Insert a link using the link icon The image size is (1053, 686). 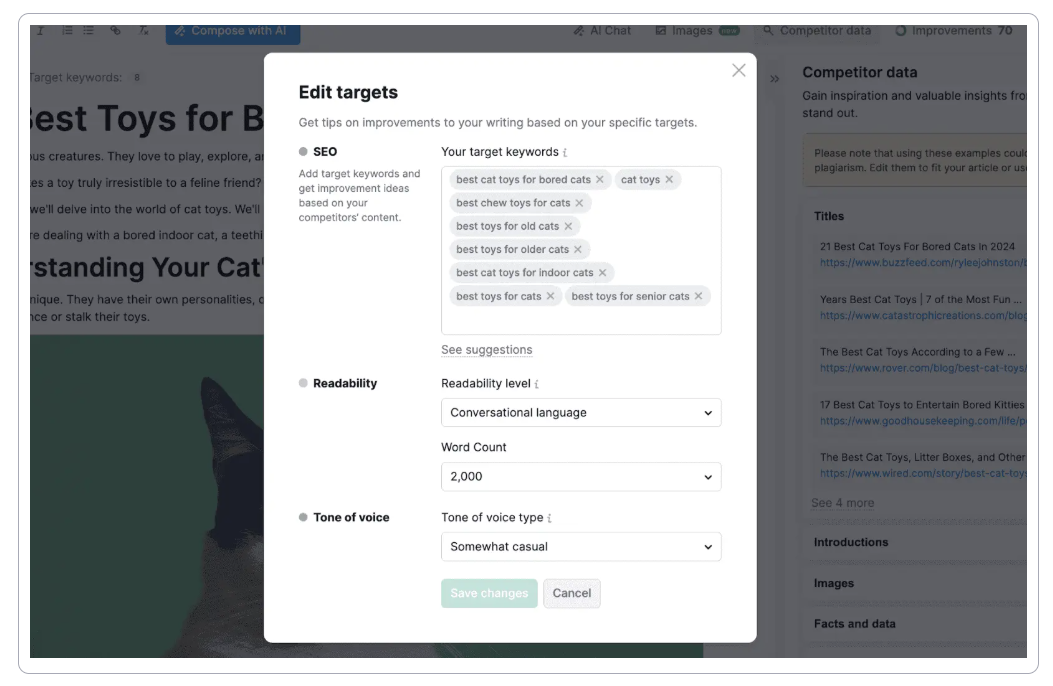coord(115,30)
